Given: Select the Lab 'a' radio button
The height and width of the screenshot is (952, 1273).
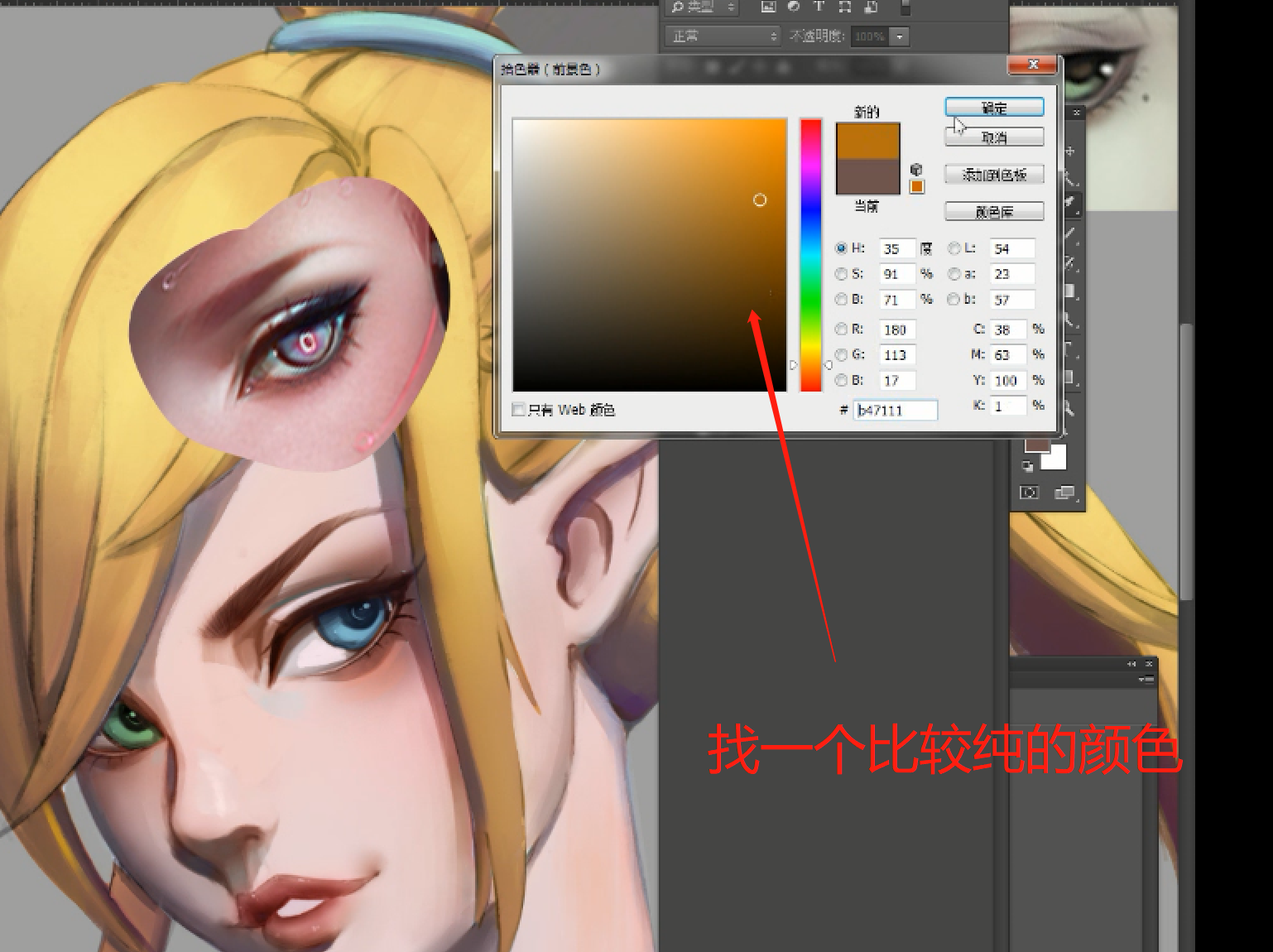Looking at the screenshot, I should 954,274.
